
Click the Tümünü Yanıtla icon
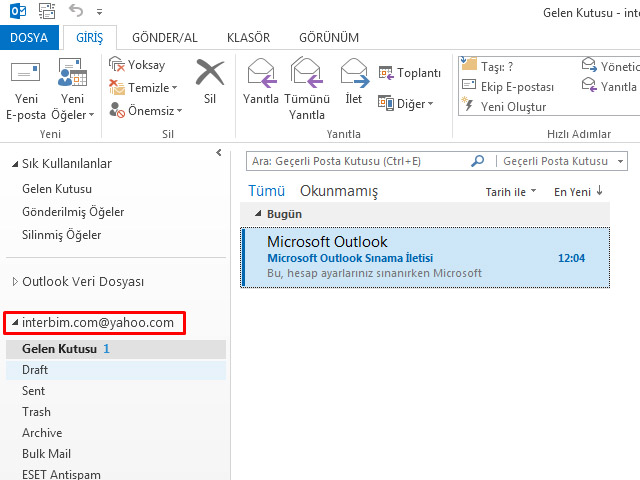pyautogui.click(x=307, y=75)
